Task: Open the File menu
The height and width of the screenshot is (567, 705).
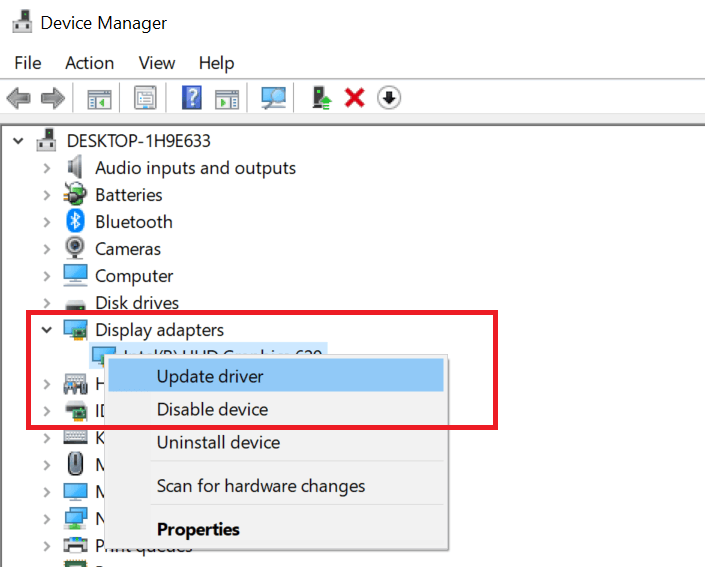Action: pyautogui.click(x=27, y=63)
